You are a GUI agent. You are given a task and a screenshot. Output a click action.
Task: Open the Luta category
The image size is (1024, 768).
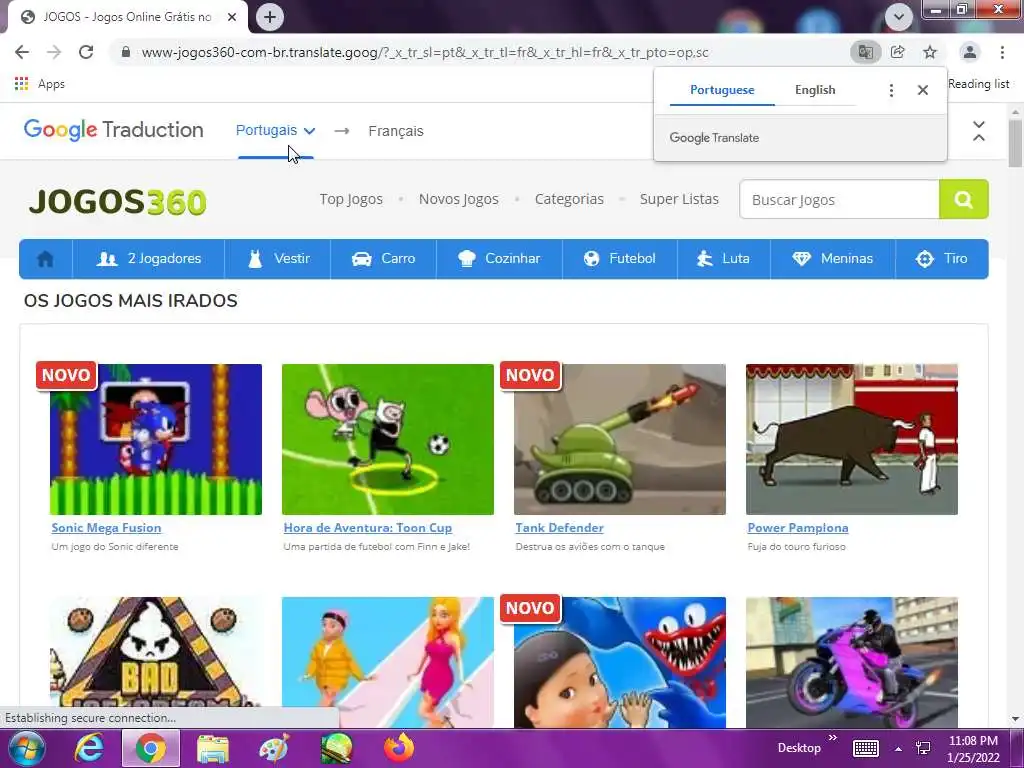pos(724,259)
